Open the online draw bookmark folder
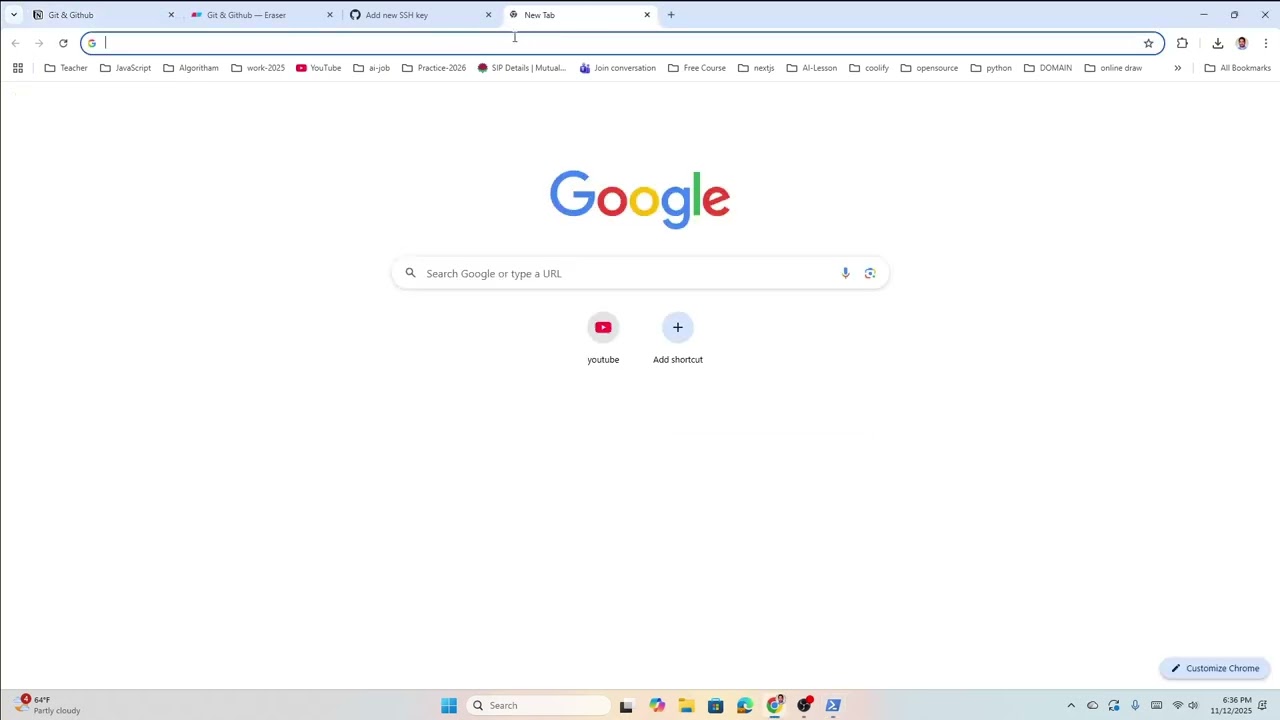Viewport: 1280px width, 720px height. coord(1112,68)
